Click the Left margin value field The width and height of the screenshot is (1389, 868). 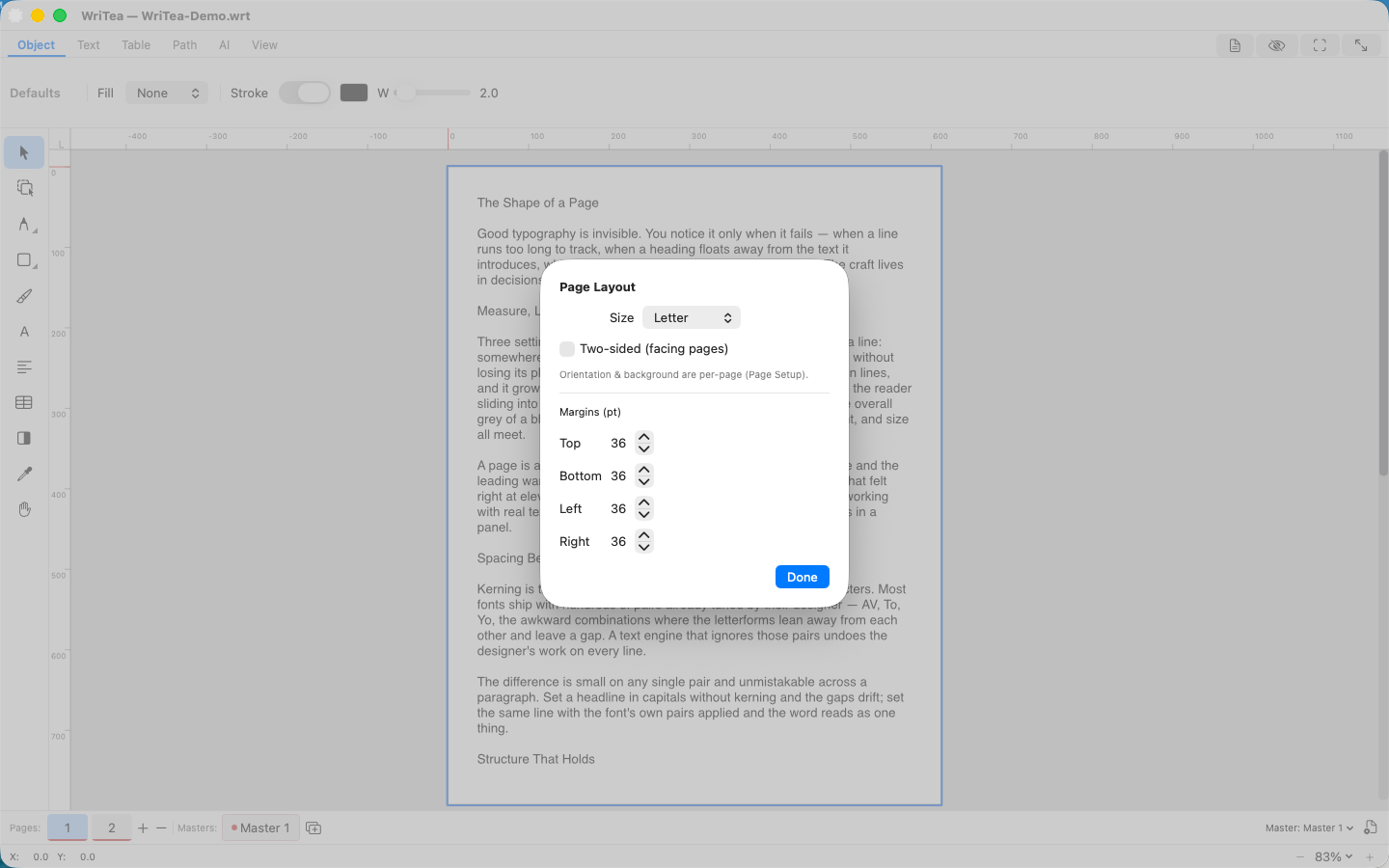click(618, 509)
